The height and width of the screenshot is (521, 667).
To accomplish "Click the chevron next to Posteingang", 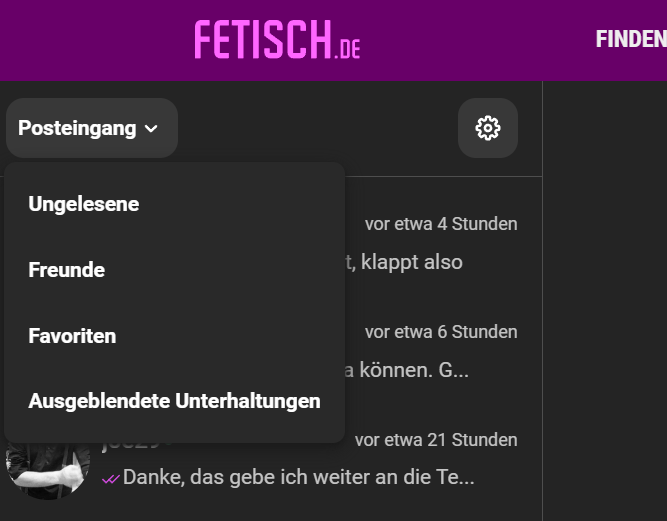I will (x=151, y=129).
